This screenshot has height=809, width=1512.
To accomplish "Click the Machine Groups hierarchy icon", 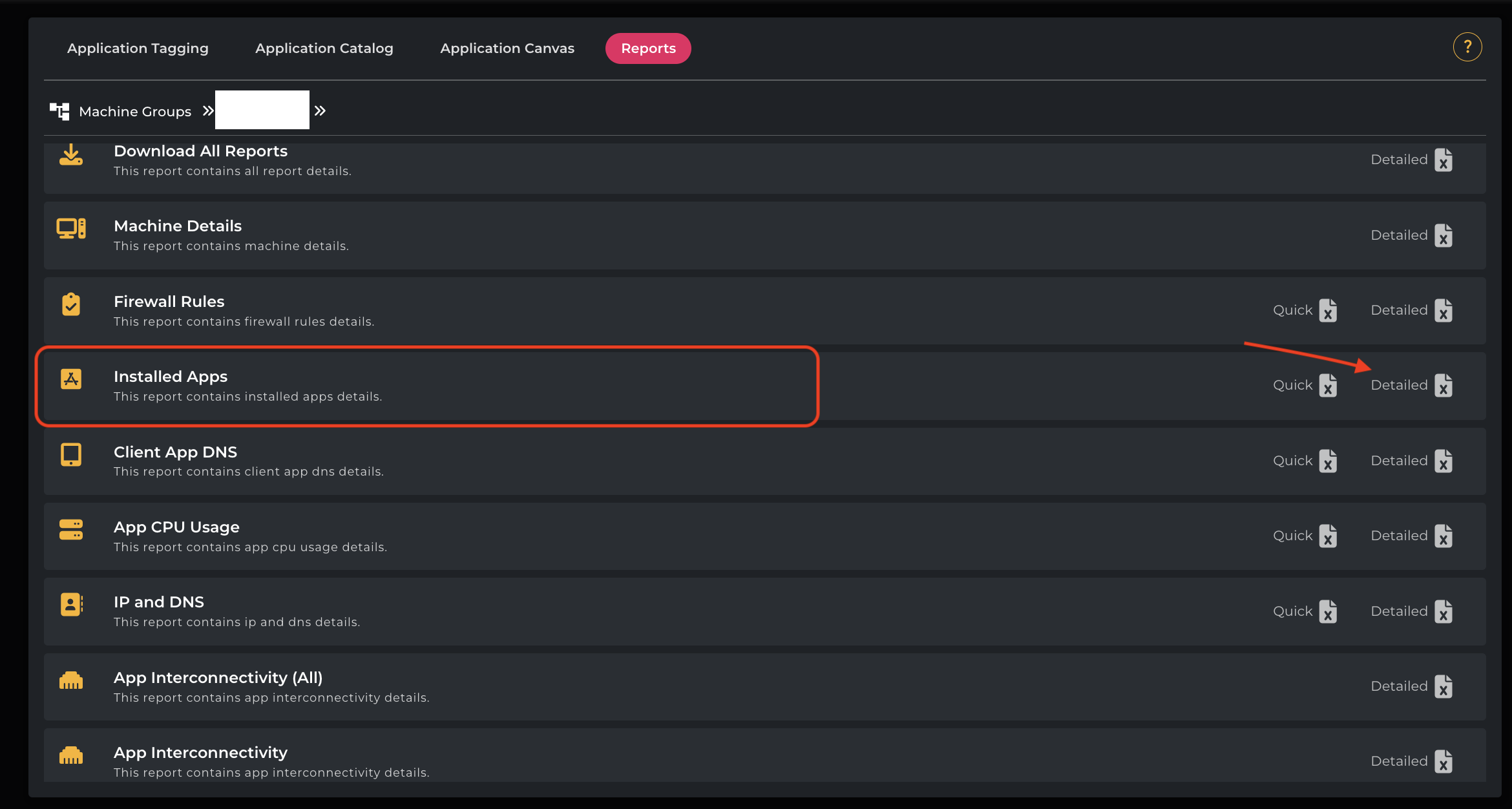I will point(59,111).
